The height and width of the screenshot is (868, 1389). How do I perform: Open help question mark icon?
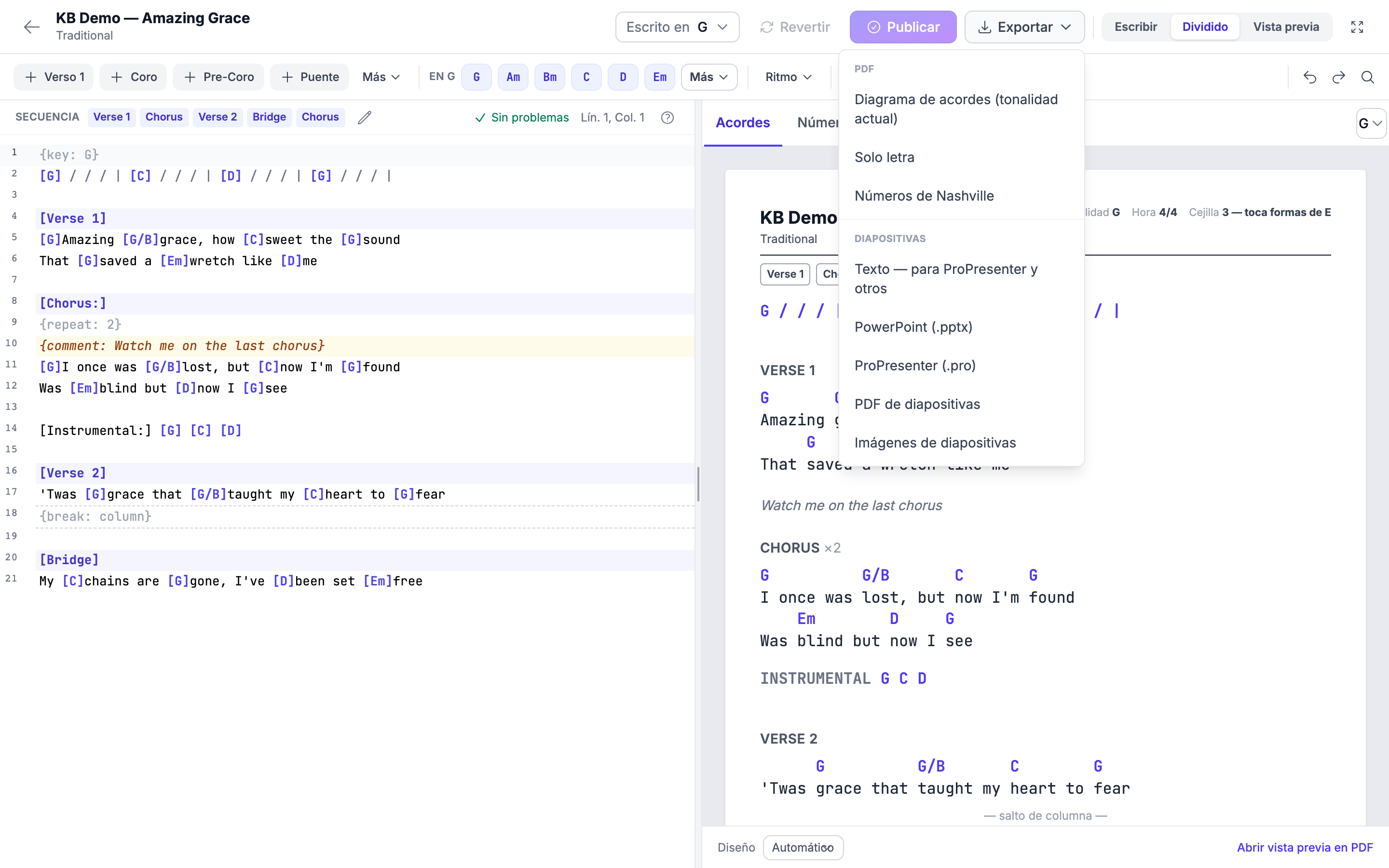(667, 117)
